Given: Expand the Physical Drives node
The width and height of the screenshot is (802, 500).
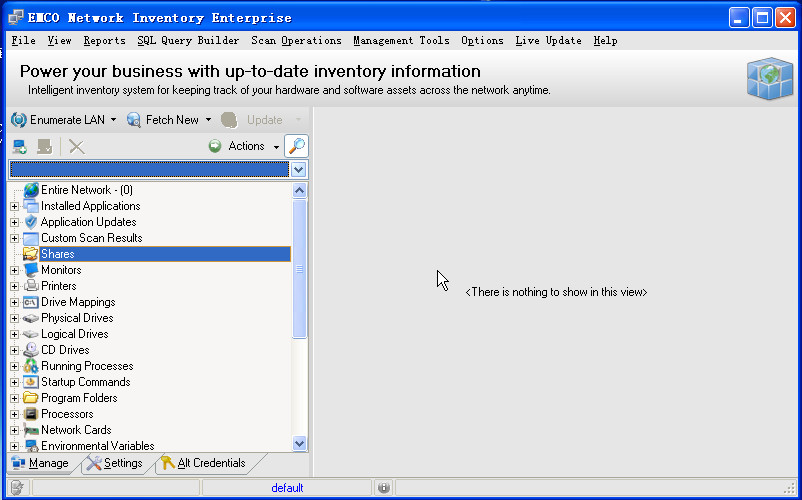Looking at the screenshot, I should pos(14,319).
